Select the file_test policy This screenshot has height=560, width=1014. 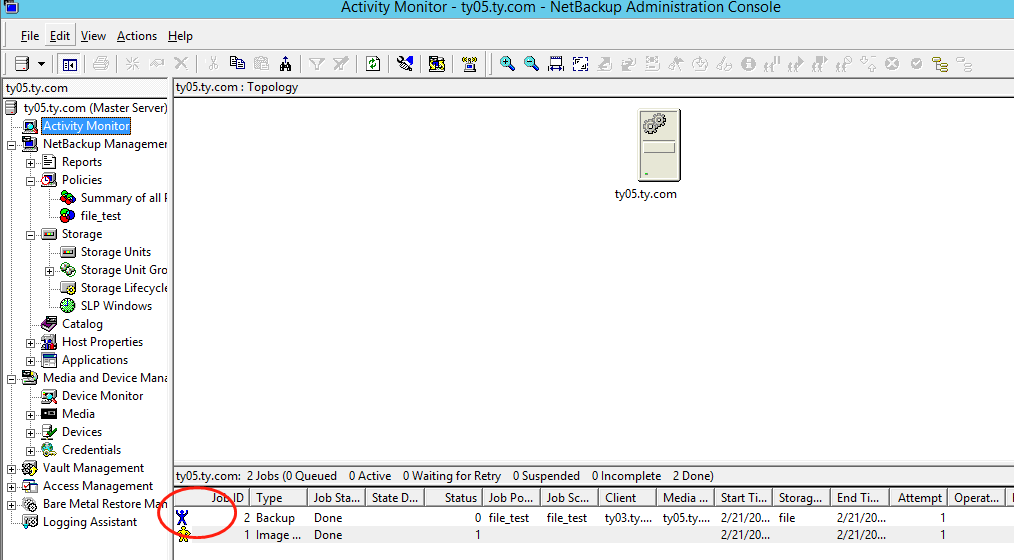pos(100,216)
